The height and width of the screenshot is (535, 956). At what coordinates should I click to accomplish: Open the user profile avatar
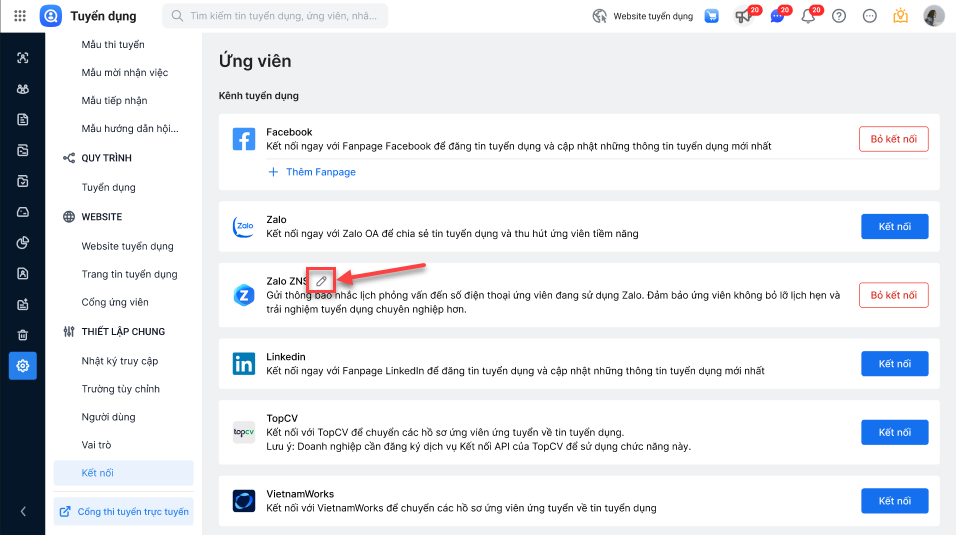pyautogui.click(x=933, y=16)
